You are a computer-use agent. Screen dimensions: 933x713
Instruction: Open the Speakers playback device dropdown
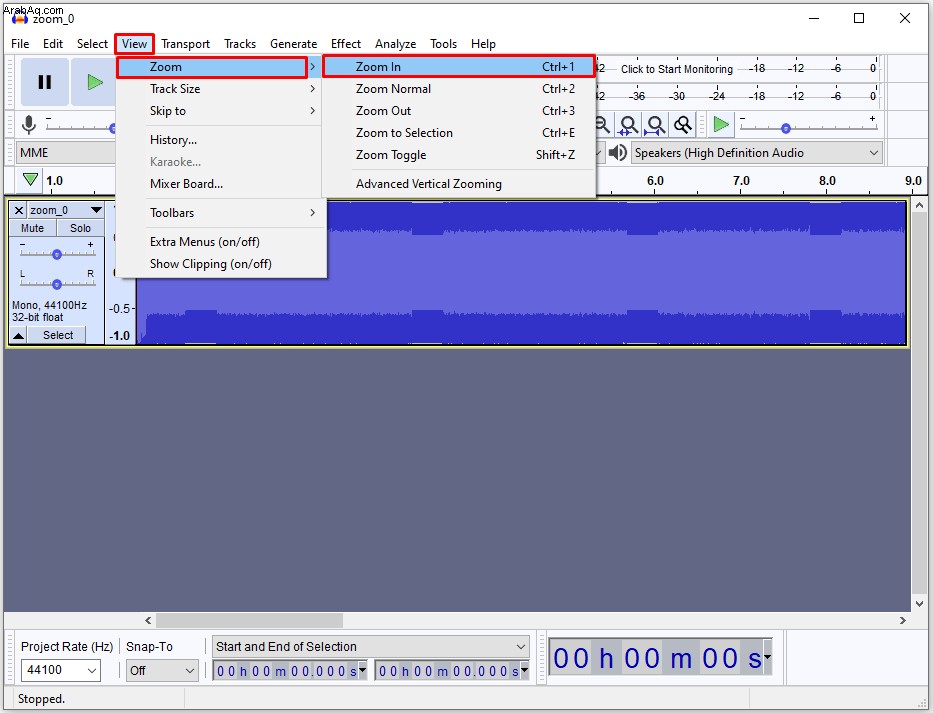tap(756, 153)
